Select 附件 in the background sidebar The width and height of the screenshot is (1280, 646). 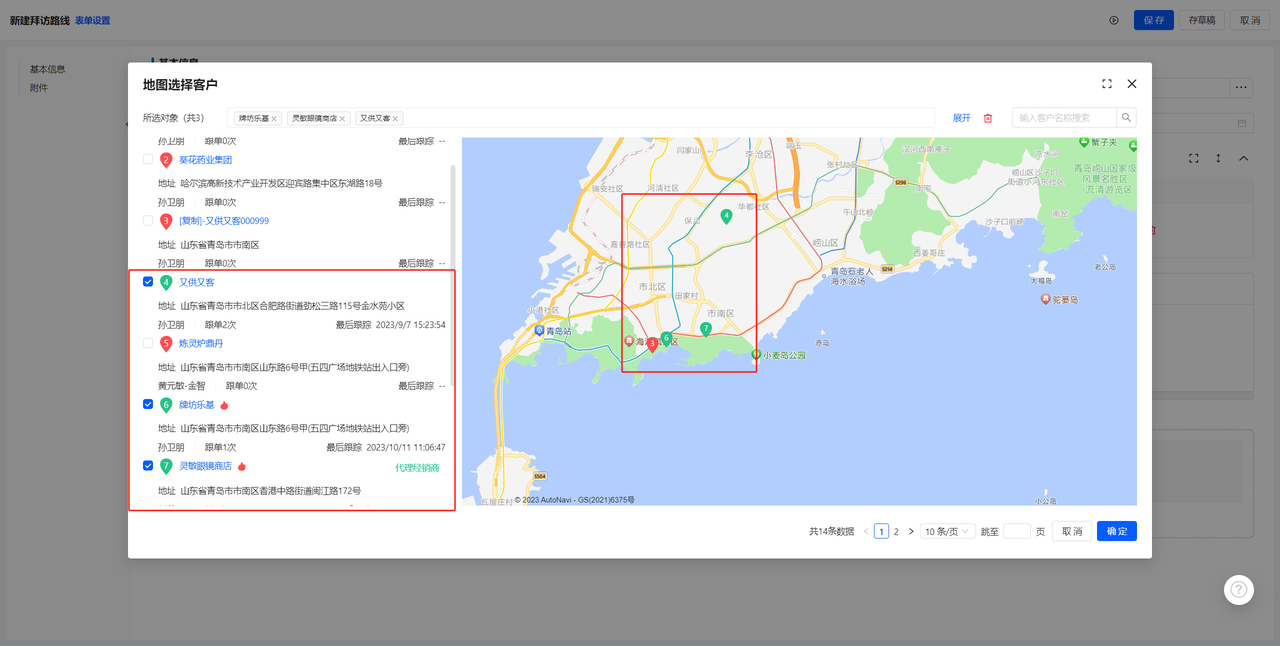(39, 88)
